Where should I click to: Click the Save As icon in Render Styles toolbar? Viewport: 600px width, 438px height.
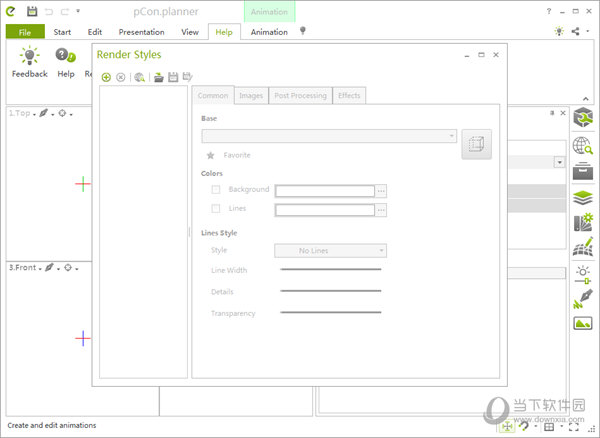pos(188,77)
